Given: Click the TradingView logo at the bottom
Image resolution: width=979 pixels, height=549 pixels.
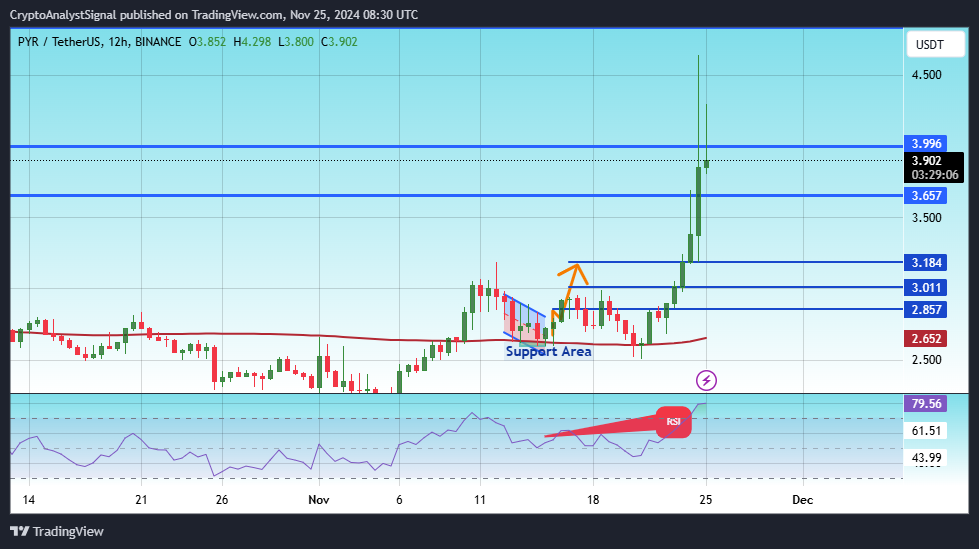Looking at the screenshot, I should [x=57, y=532].
